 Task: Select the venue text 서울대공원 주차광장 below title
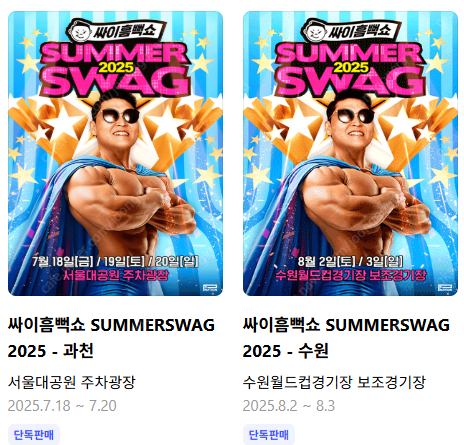coord(72,382)
